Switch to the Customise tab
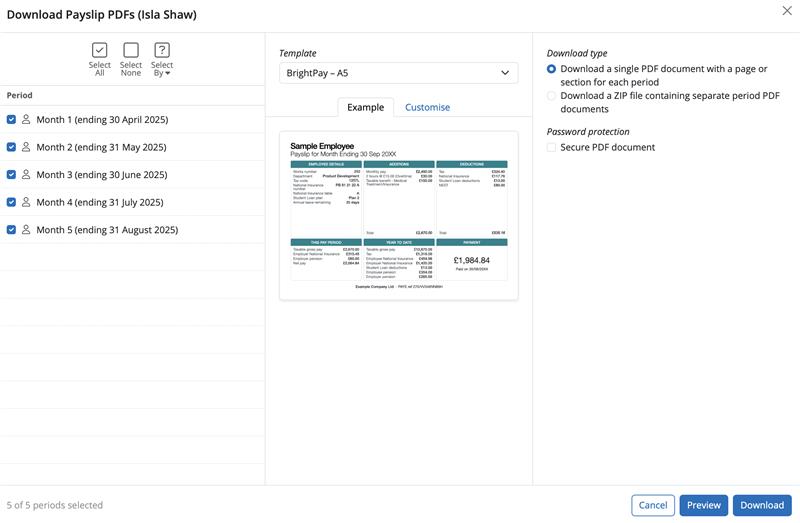The image size is (800, 523). [x=427, y=107]
